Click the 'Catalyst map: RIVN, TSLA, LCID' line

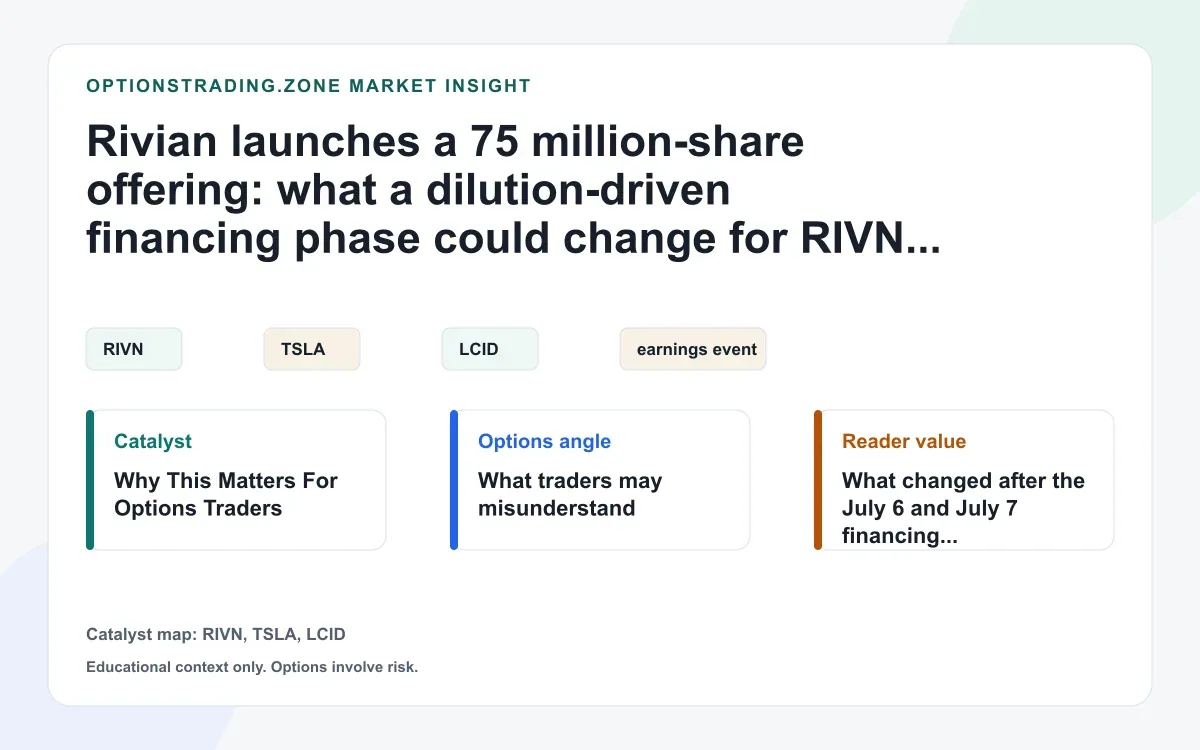click(216, 634)
